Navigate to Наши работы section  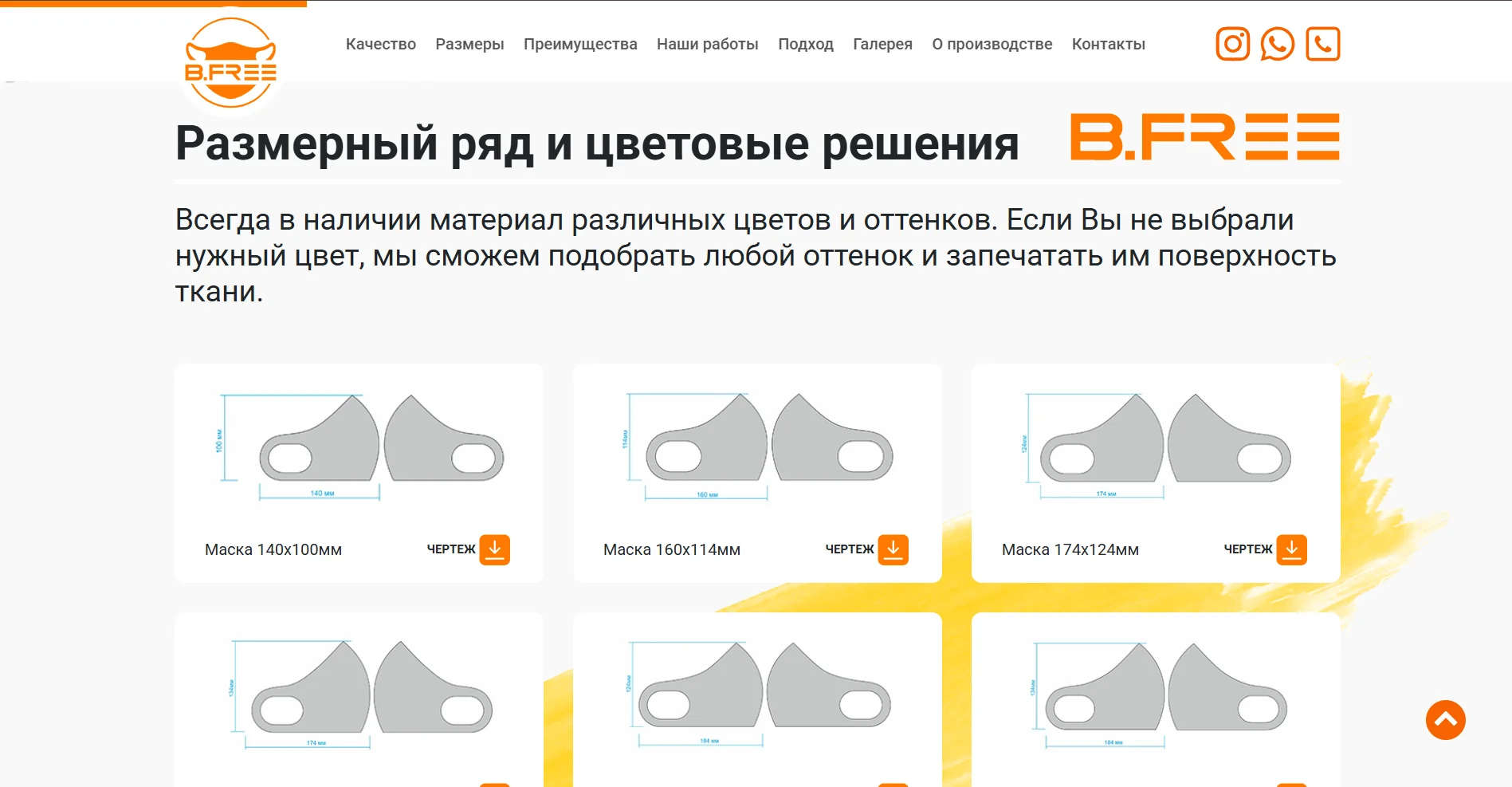point(708,45)
